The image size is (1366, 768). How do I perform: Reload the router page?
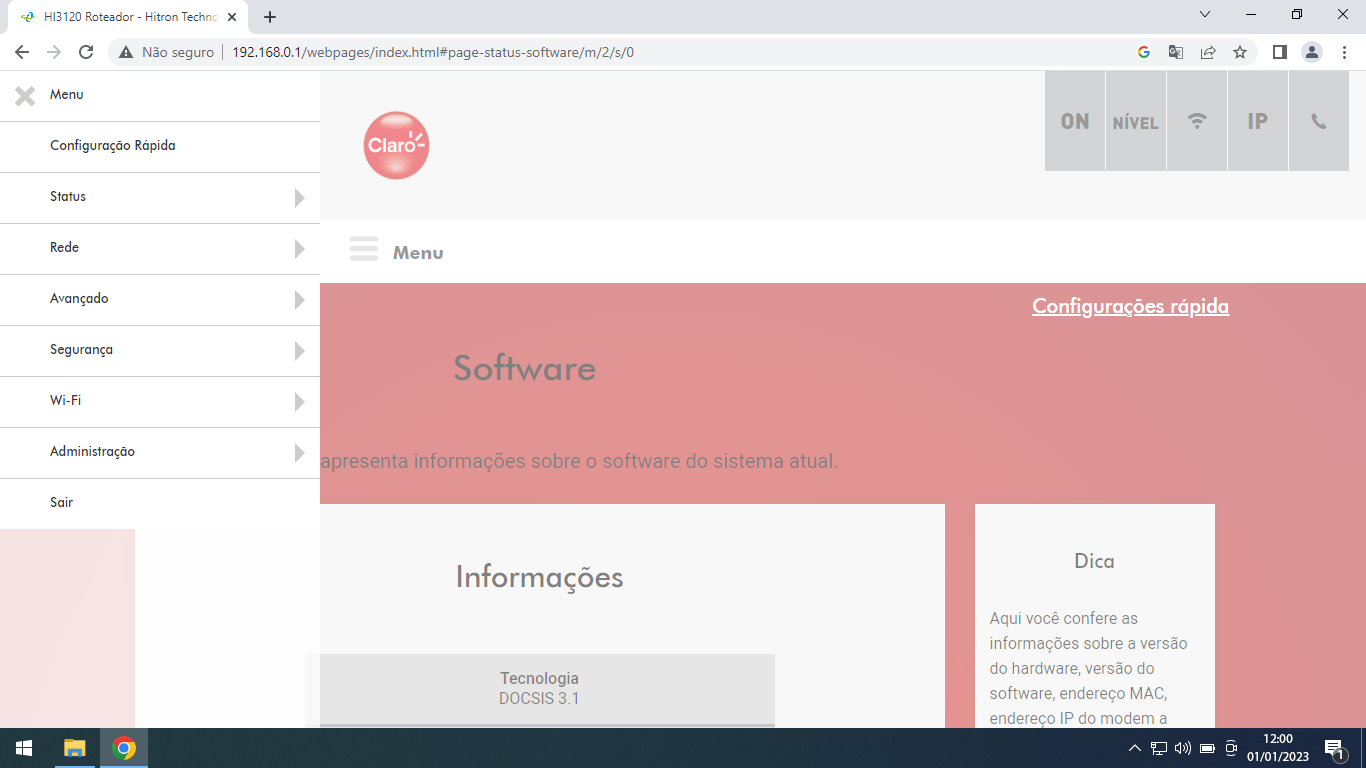[86, 52]
